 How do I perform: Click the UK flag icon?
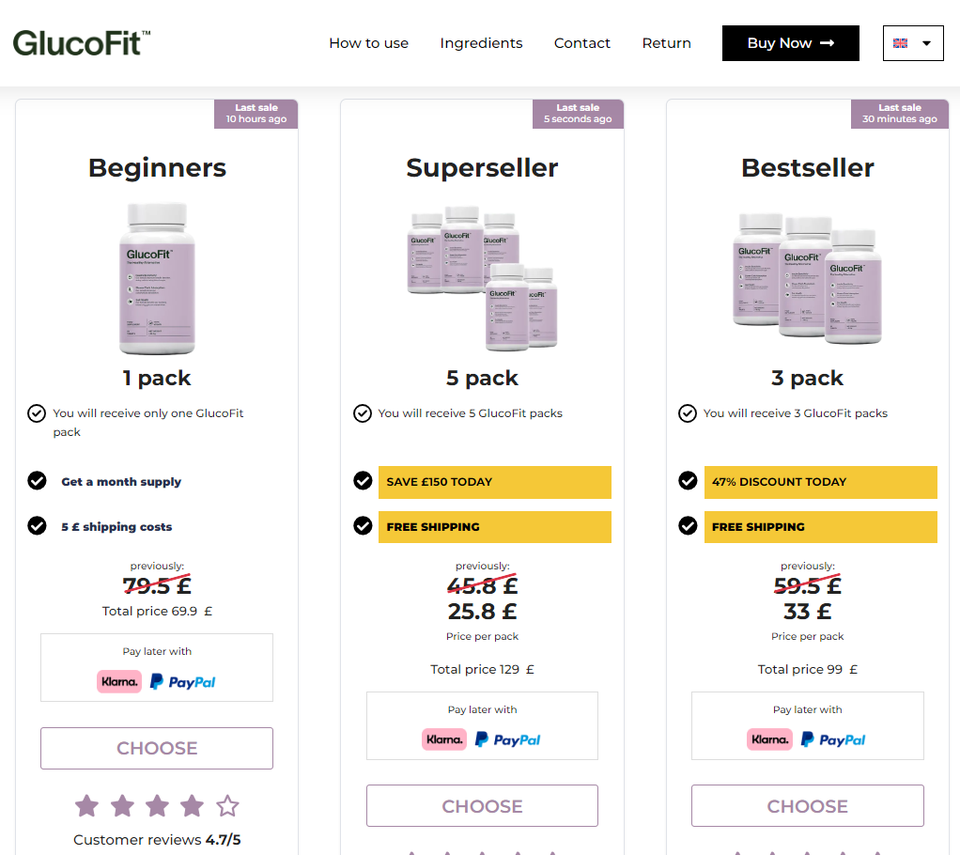pos(901,43)
